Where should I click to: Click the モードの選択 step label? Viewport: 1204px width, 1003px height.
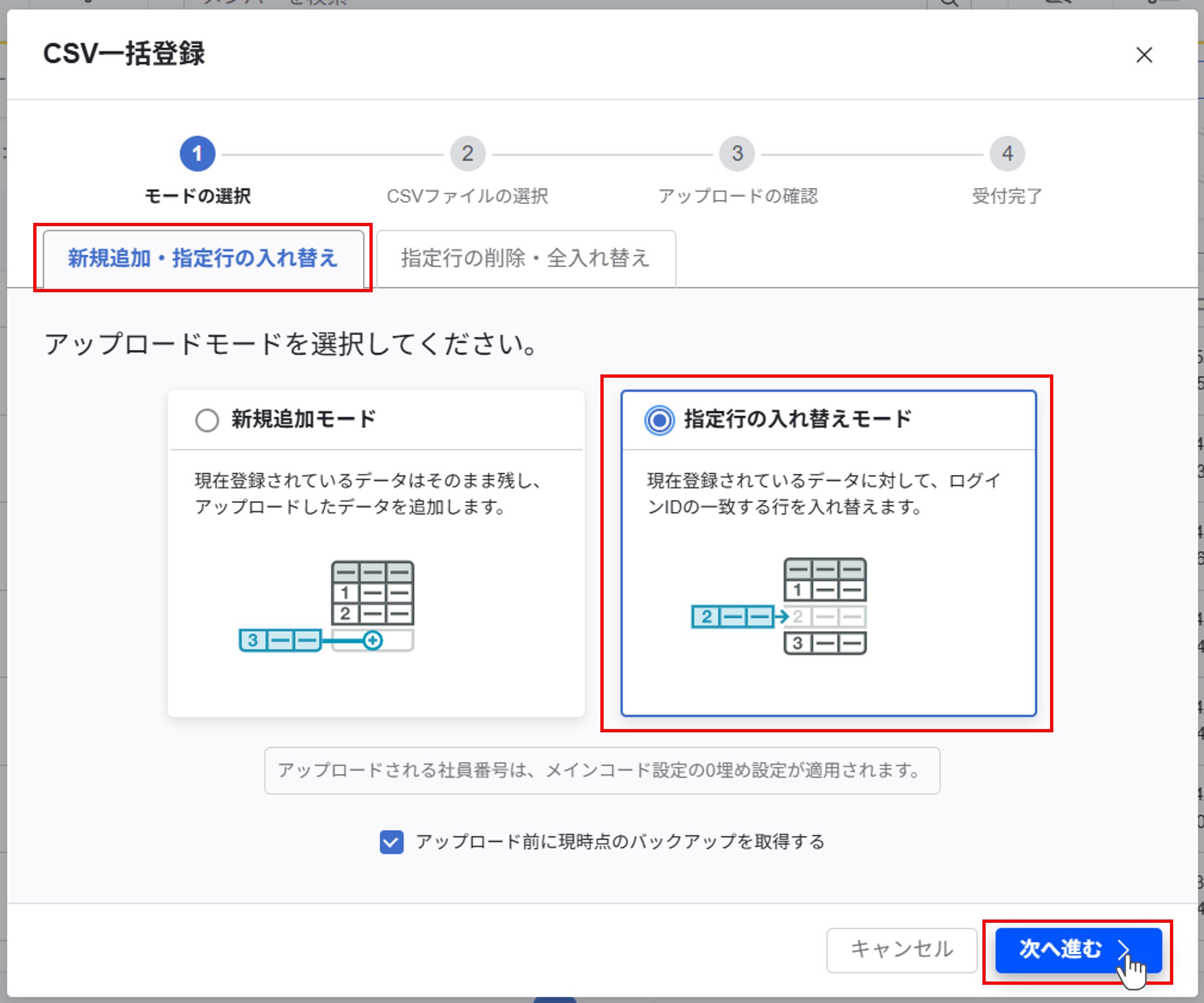(x=198, y=196)
